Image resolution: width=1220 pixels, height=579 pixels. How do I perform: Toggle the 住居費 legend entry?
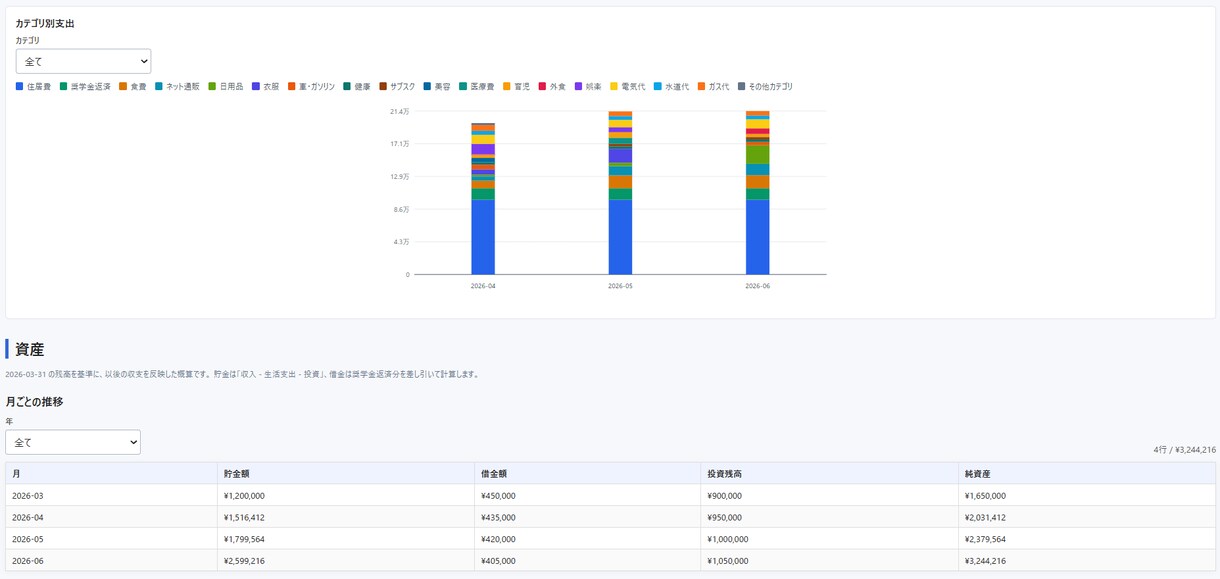[x=33, y=87]
